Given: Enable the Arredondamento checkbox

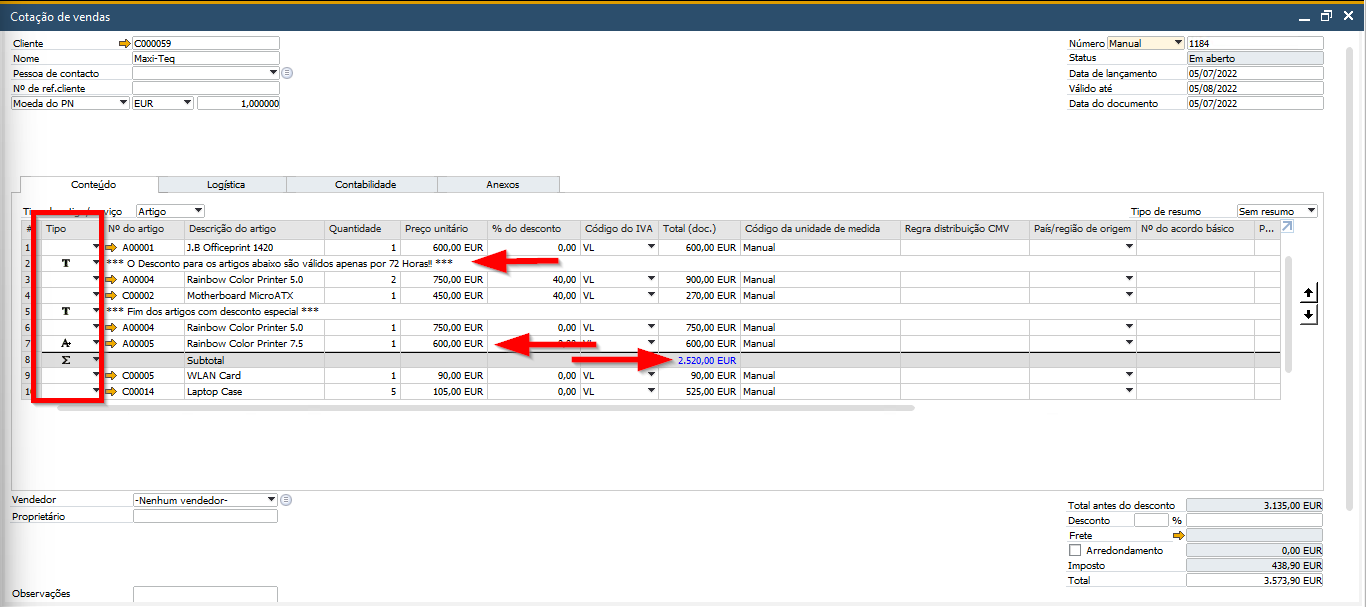Looking at the screenshot, I should pyautogui.click(x=1075, y=550).
